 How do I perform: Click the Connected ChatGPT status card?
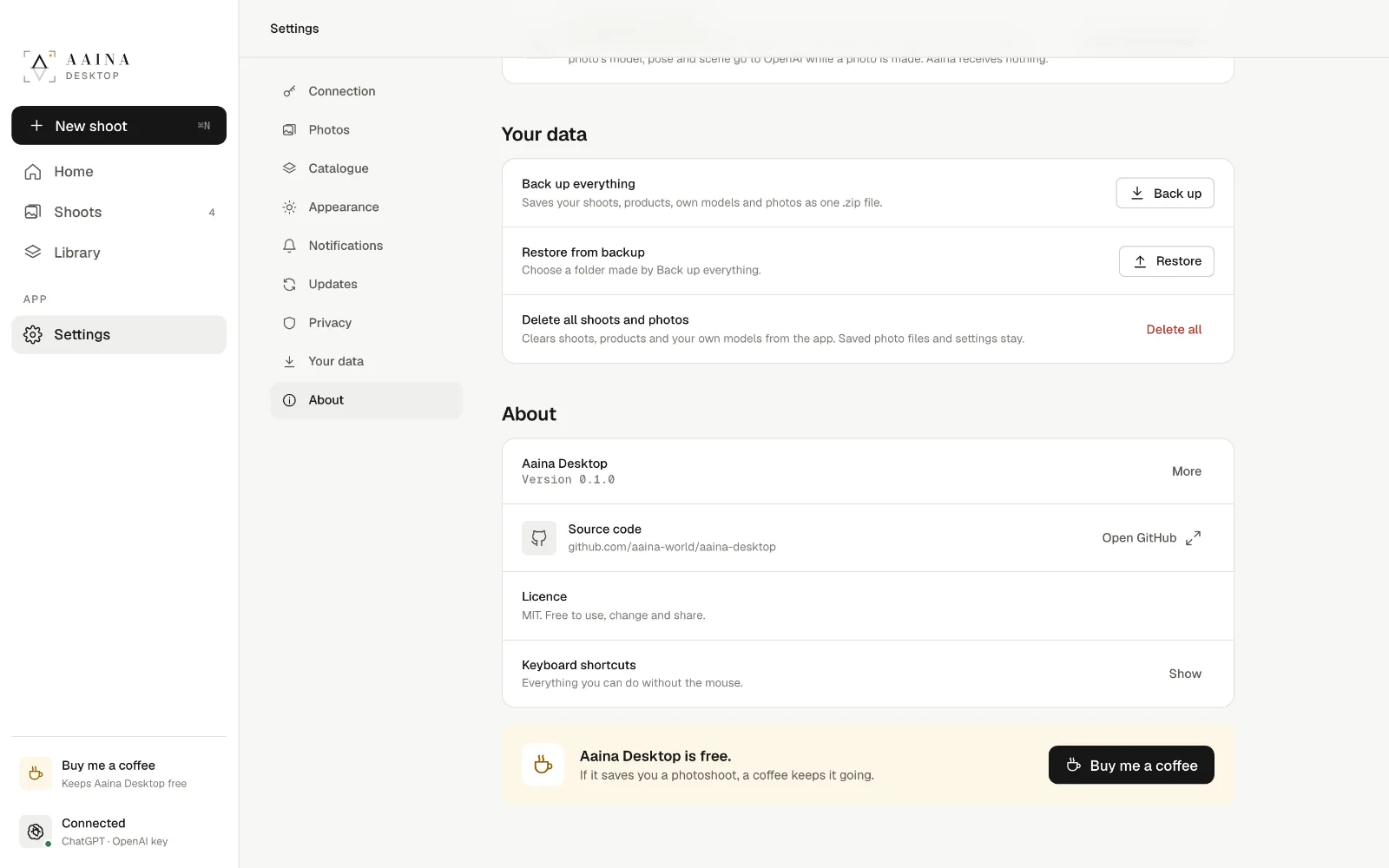point(119,832)
